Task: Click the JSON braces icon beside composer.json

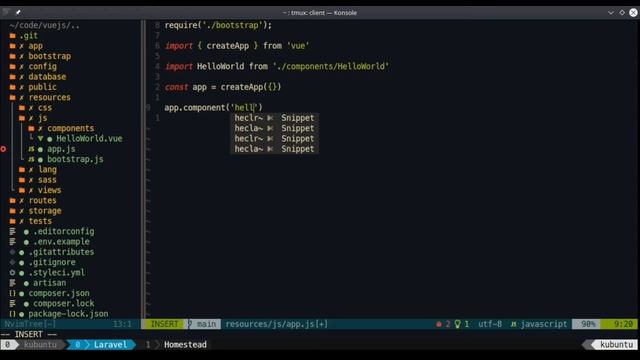Action: point(13,293)
